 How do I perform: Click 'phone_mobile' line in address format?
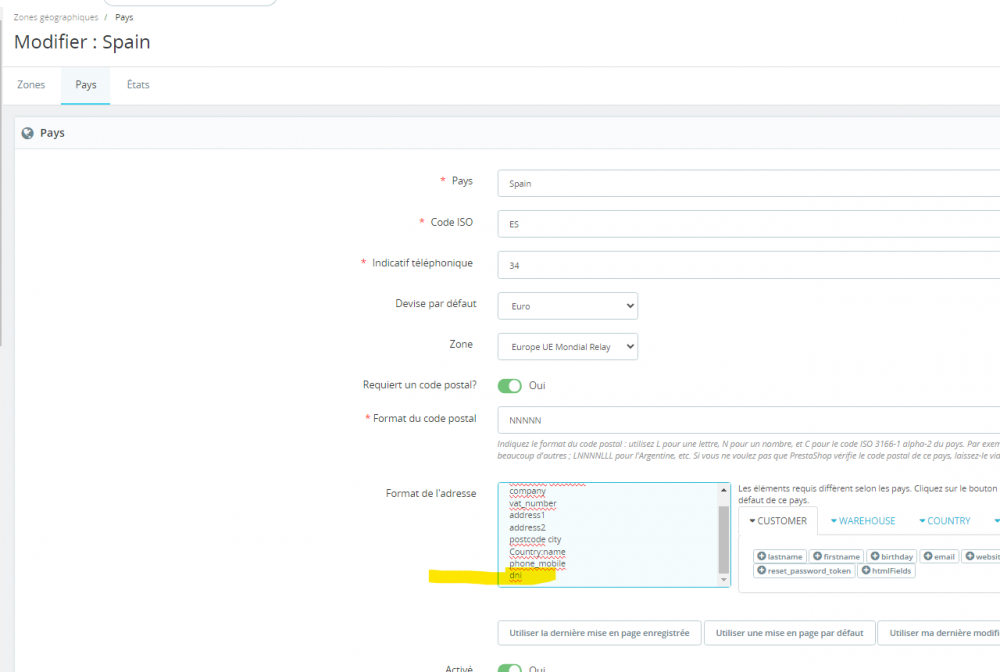537,564
